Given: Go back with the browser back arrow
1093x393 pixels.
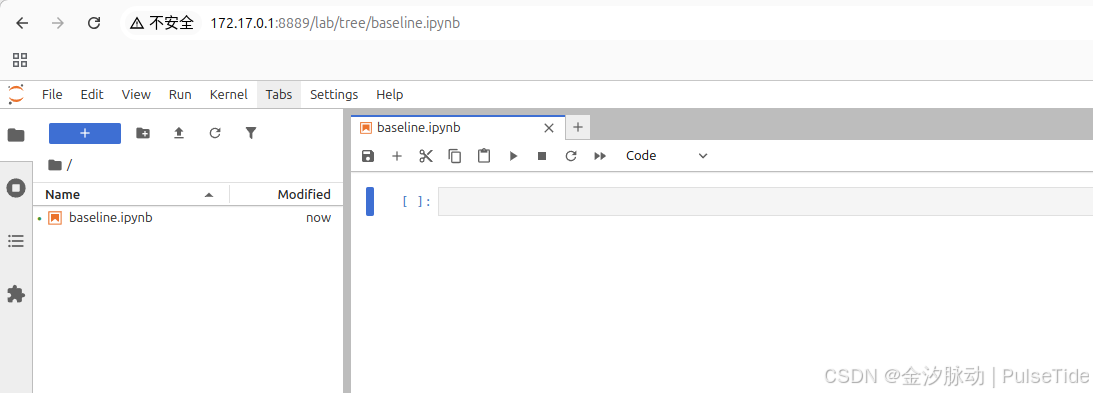Looking at the screenshot, I should pos(22,23).
